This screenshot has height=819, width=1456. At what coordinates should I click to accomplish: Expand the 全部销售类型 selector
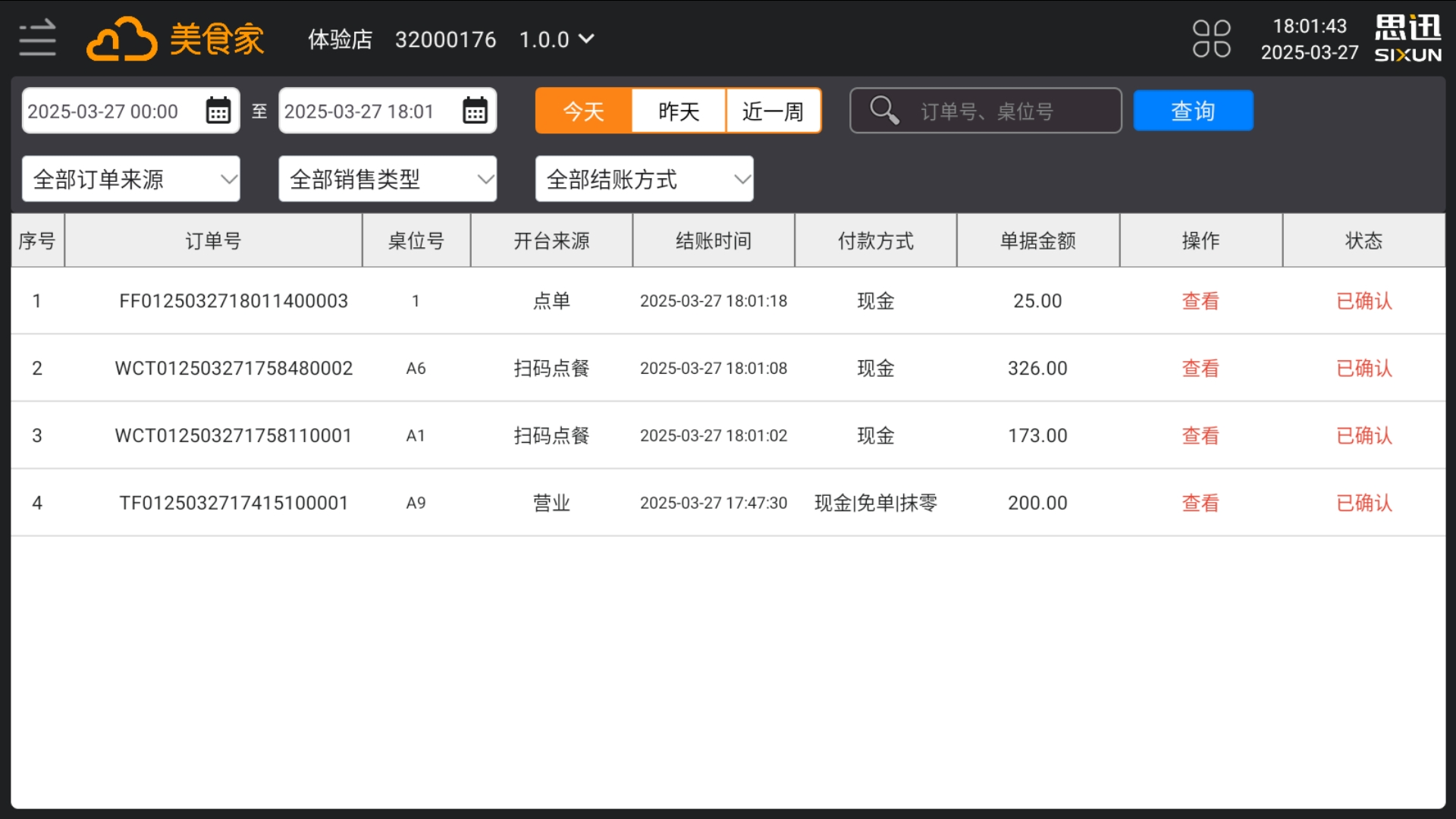pos(388,178)
